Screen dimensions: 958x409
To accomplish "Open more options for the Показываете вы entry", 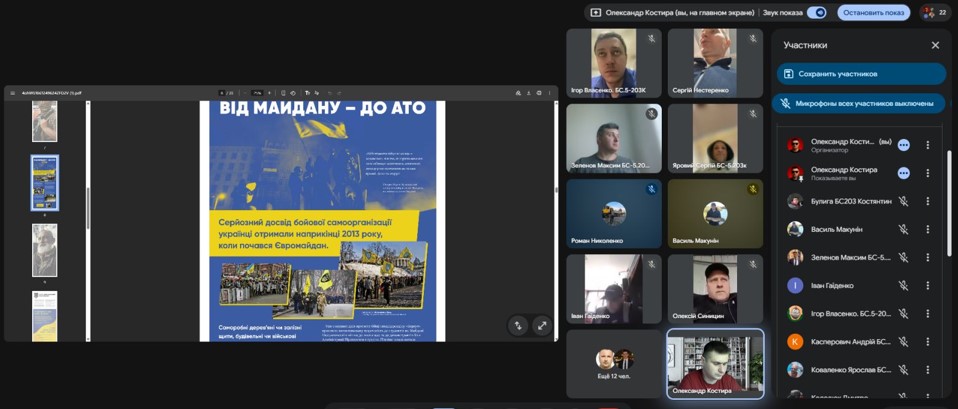I will pos(927,173).
